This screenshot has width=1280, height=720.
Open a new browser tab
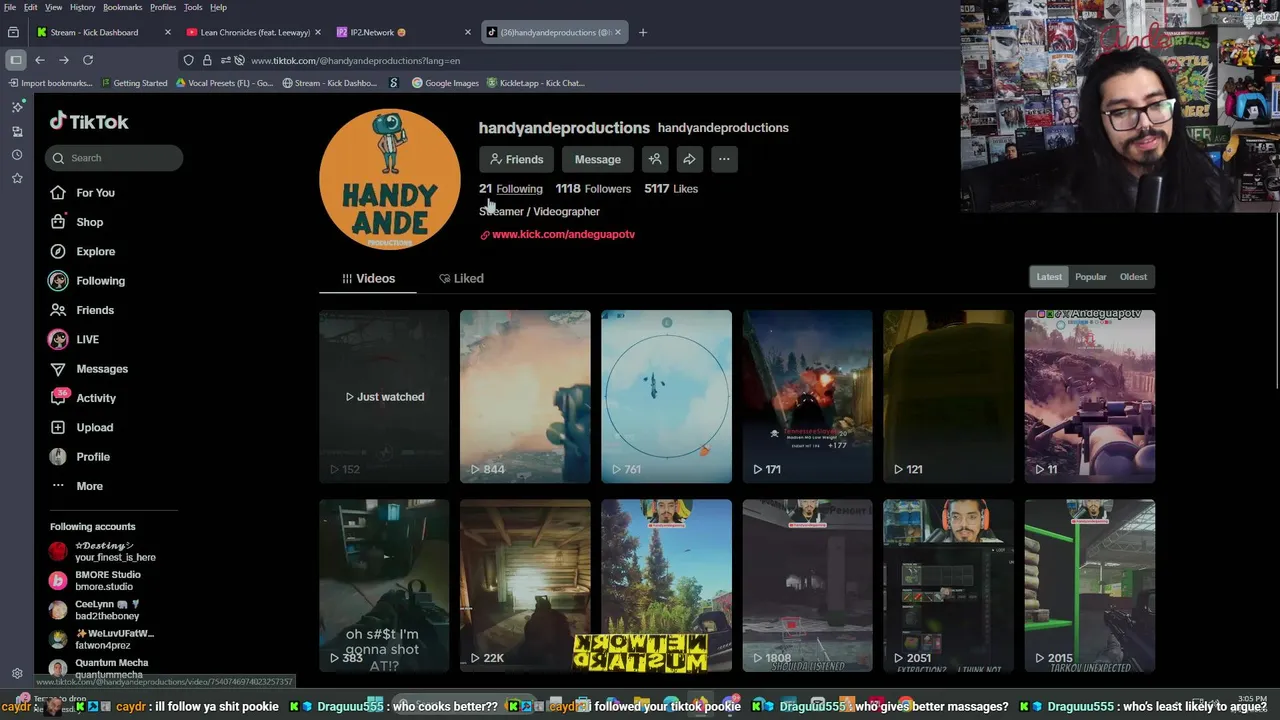coord(643,32)
